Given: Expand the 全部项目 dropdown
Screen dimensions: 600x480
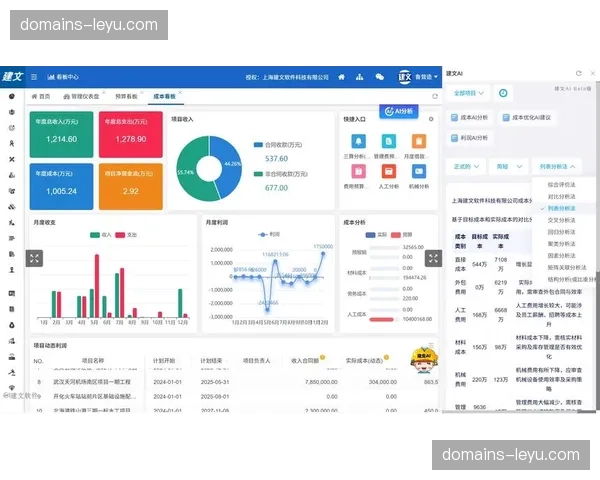Looking at the screenshot, I should click(470, 93).
